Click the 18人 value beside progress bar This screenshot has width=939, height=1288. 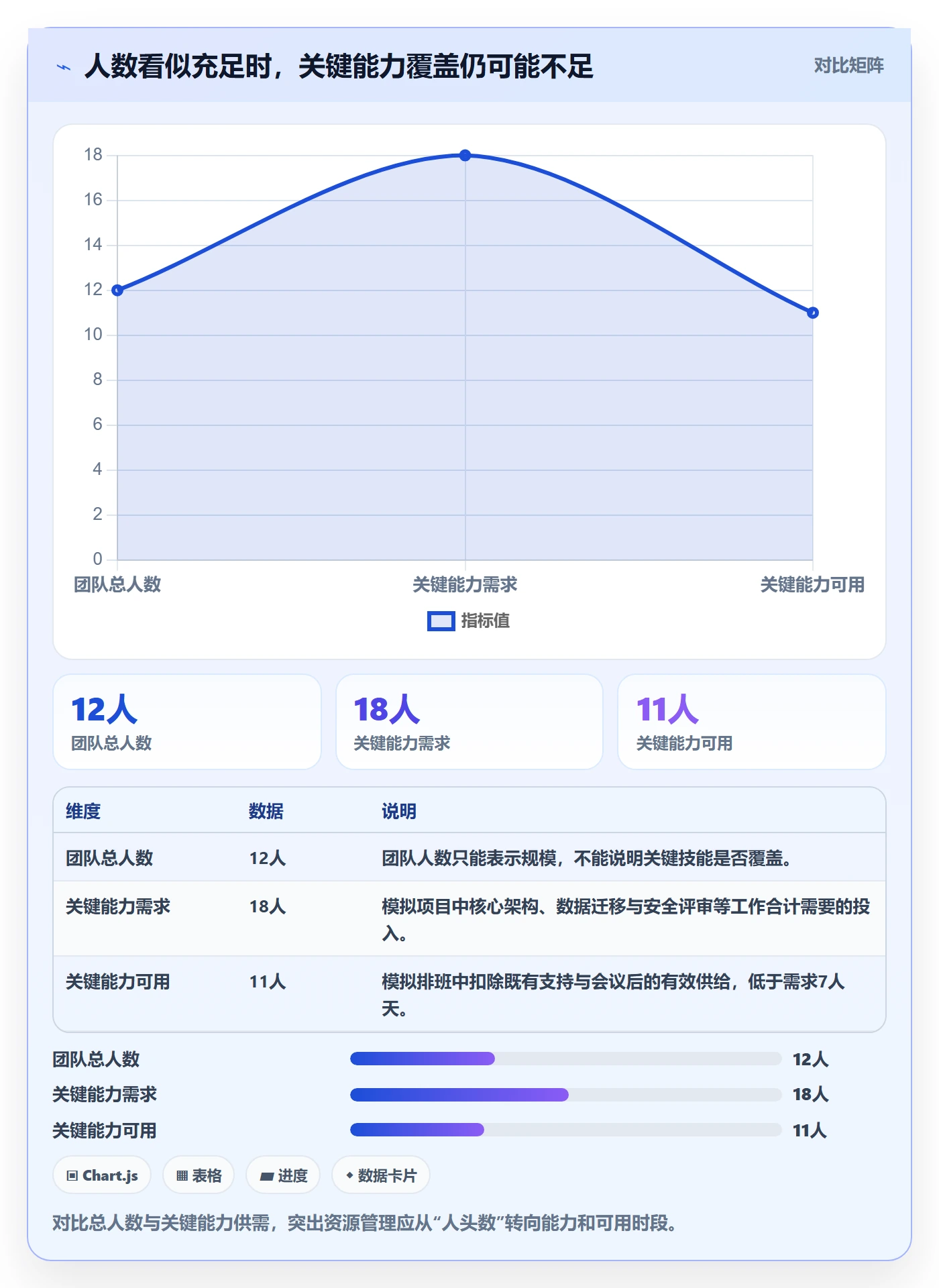pos(810,1095)
